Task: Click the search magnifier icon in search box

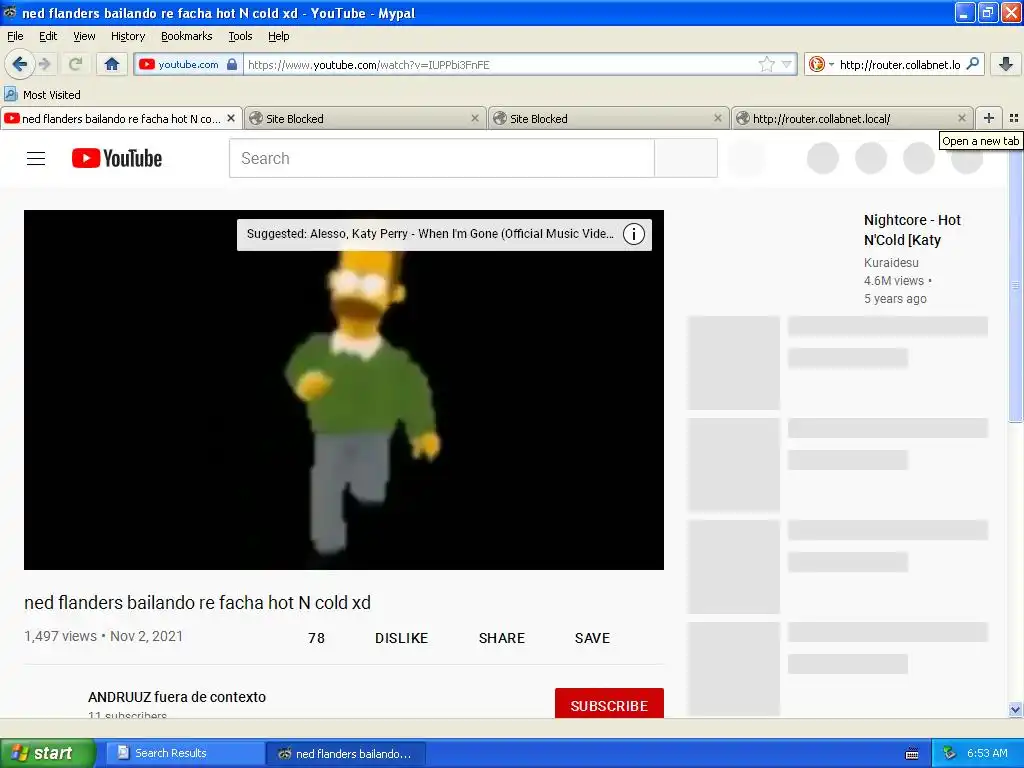Action: point(973,64)
